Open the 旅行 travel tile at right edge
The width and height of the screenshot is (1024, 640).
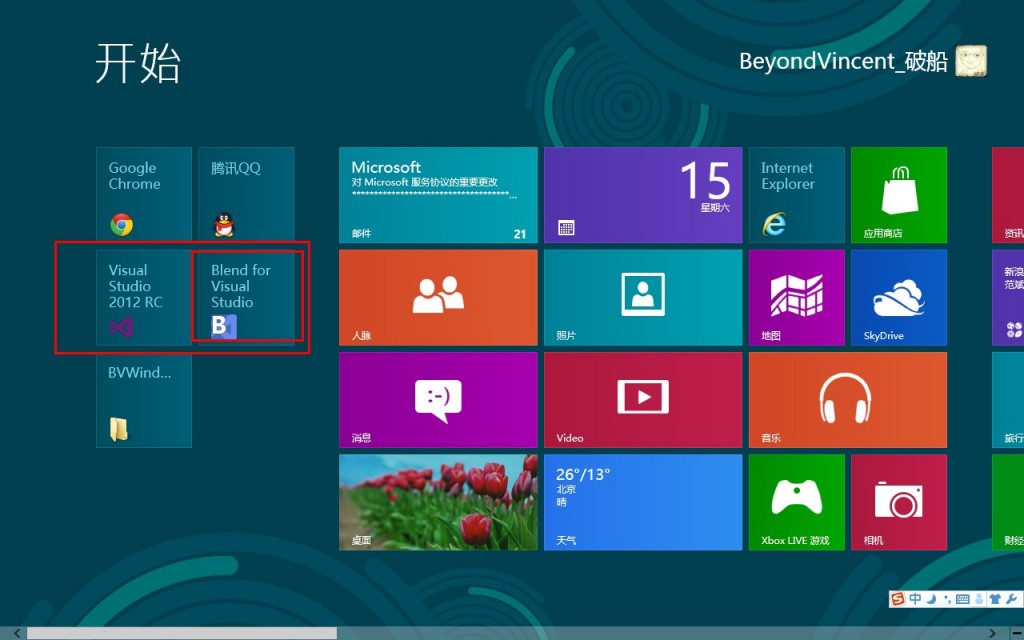tap(1008, 400)
